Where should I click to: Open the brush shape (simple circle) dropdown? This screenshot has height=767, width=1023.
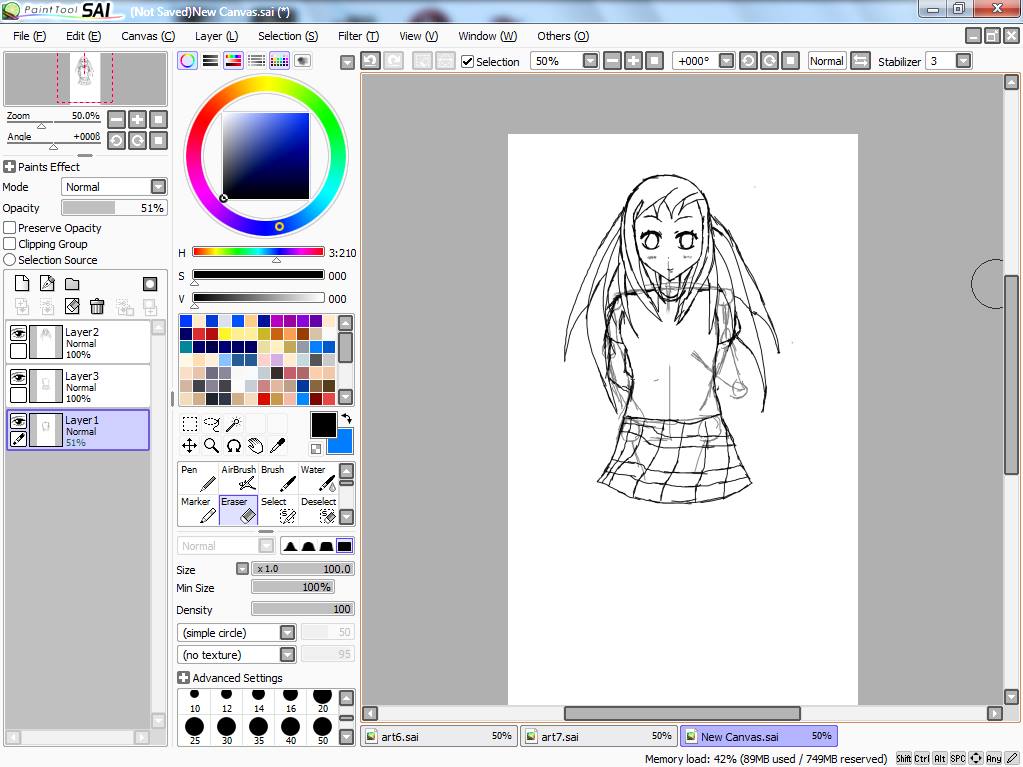tap(287, 633)
